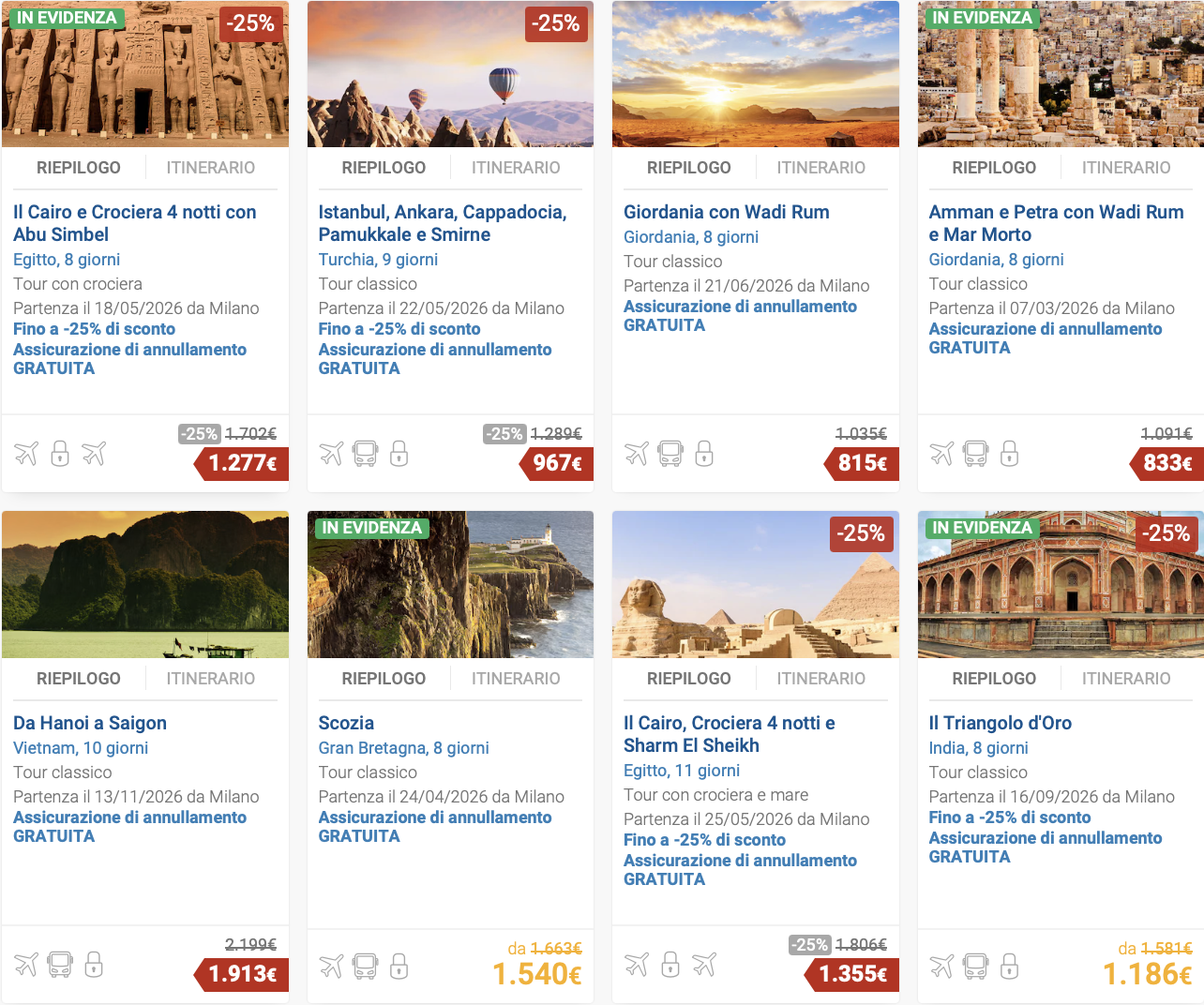
Task: Click the -25% badge on the hot air balloon photo
Action: [x=556, y=23]
